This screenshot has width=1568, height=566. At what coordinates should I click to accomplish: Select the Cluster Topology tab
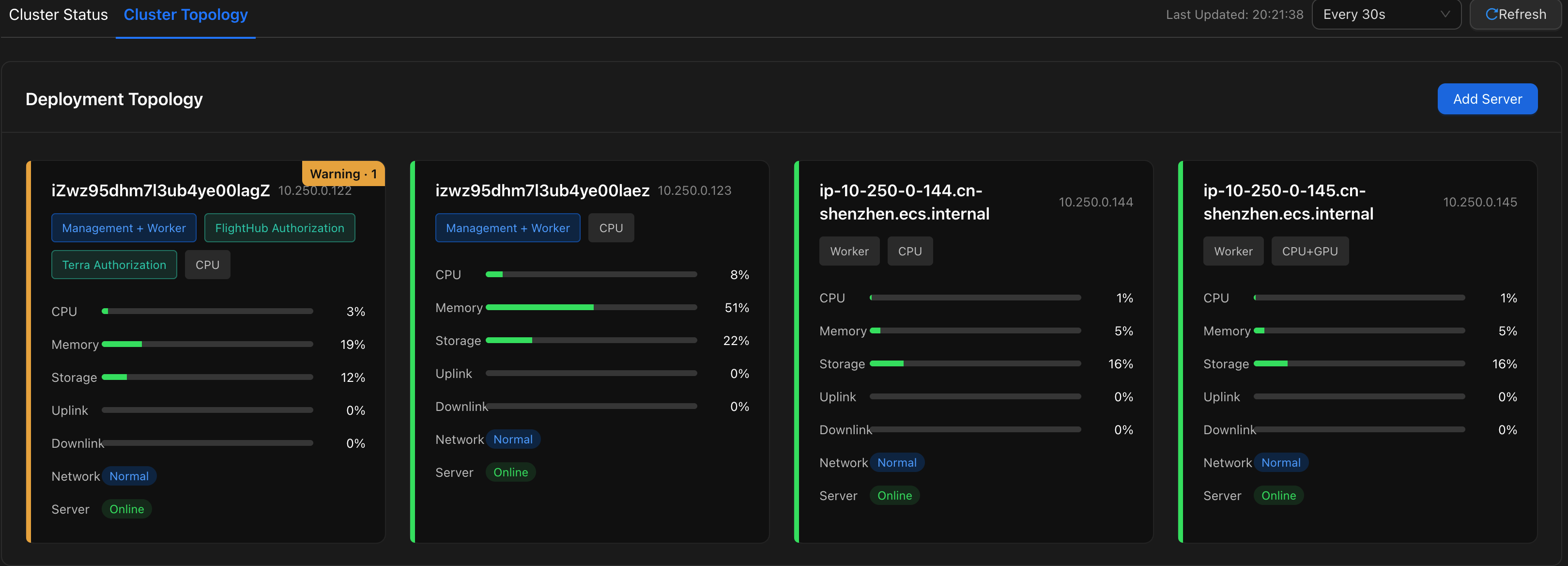185,15
